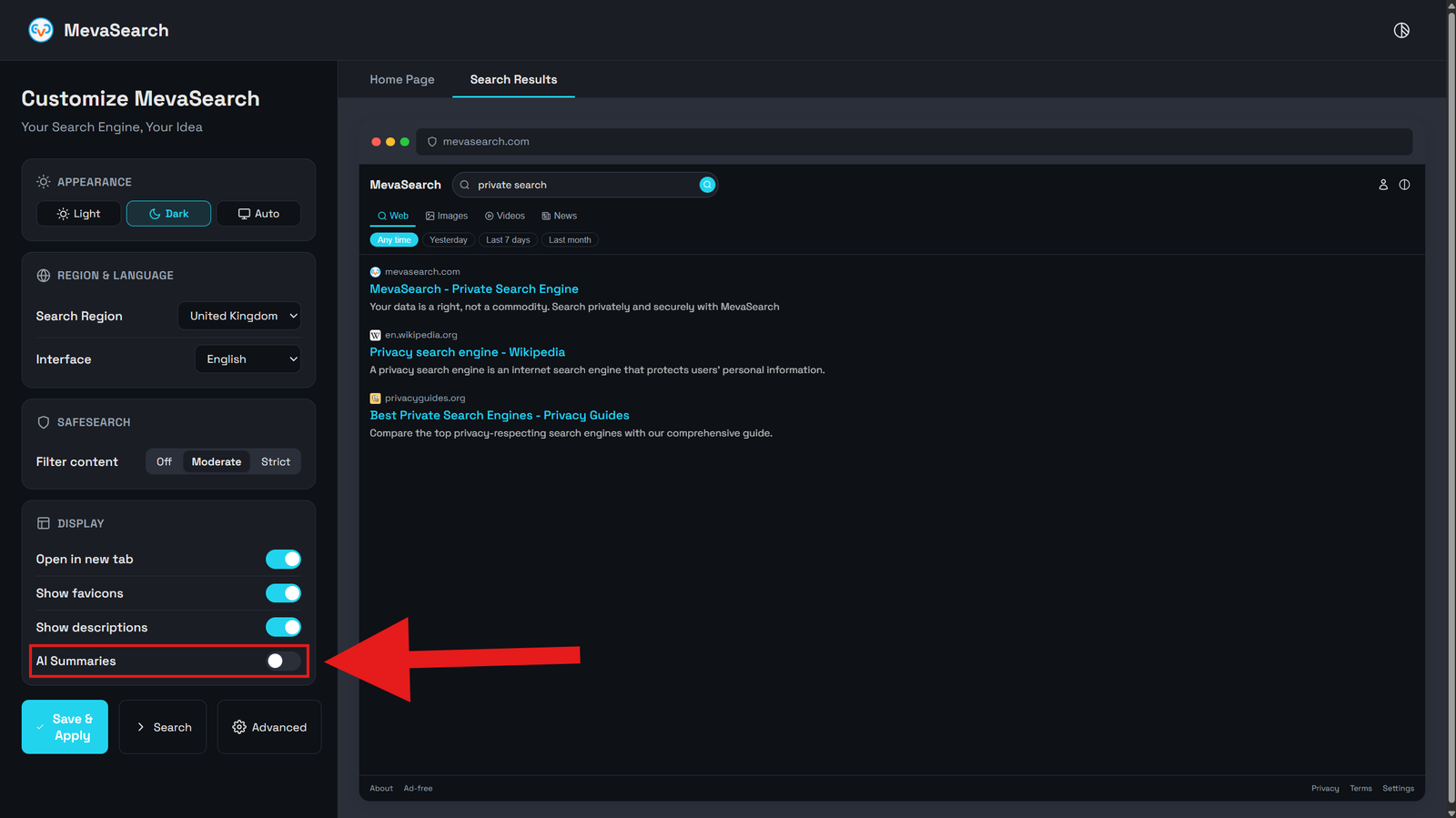Open MevaSearch - Private Search Engine result
This screenshot has height=818, width=1456.
tap(474, 289)
